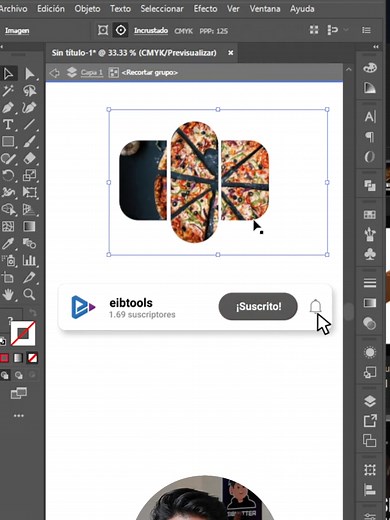Viewport: 390px width, 520px height.
Task: Open the Archivo menu
Action: 13,9
